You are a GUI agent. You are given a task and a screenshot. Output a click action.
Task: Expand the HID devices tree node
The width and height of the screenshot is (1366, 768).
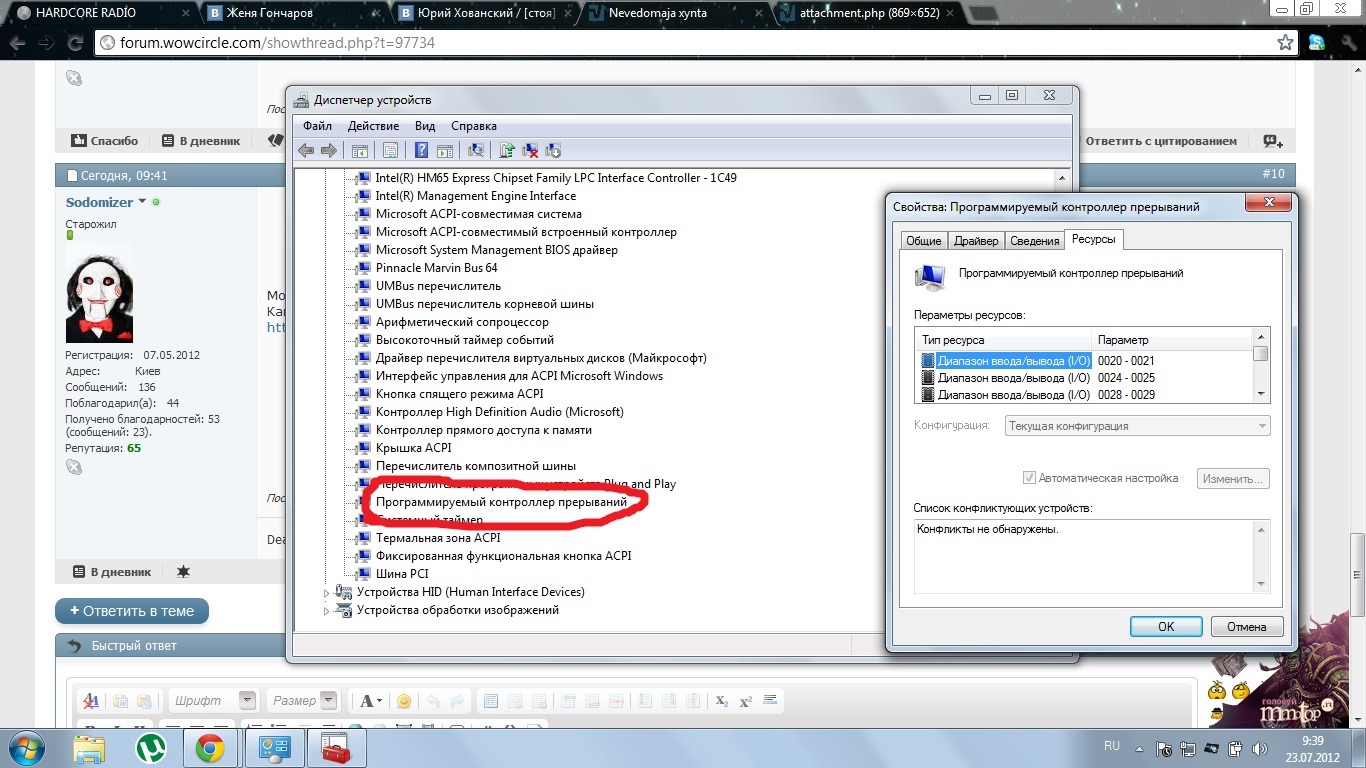pos(326,593)
